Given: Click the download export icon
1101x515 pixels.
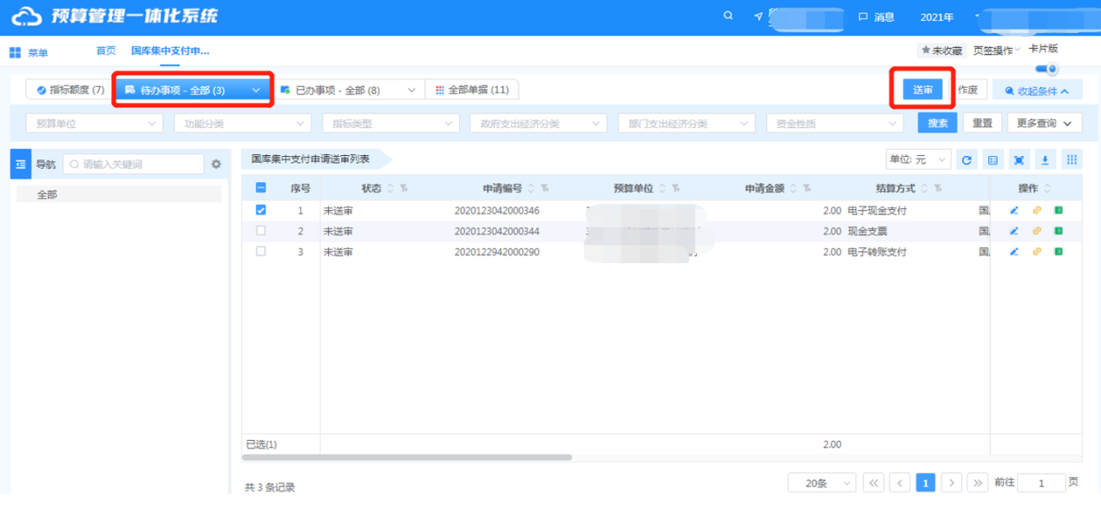Looking at the screenshot, I should pyautogui.click(x=1045, y=160).
